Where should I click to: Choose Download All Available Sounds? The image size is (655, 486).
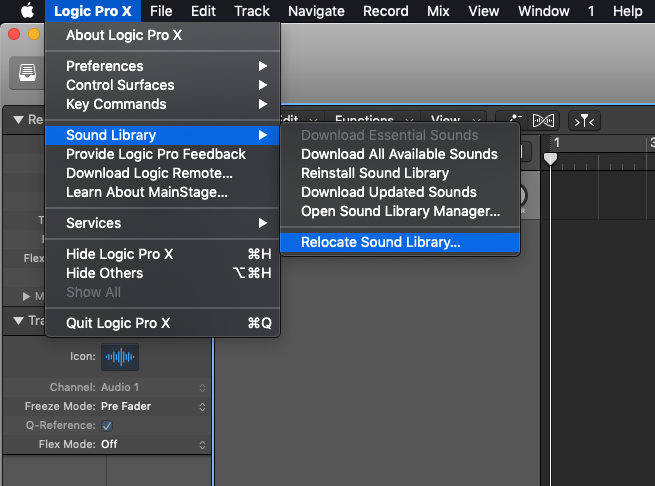pos(400,154)
